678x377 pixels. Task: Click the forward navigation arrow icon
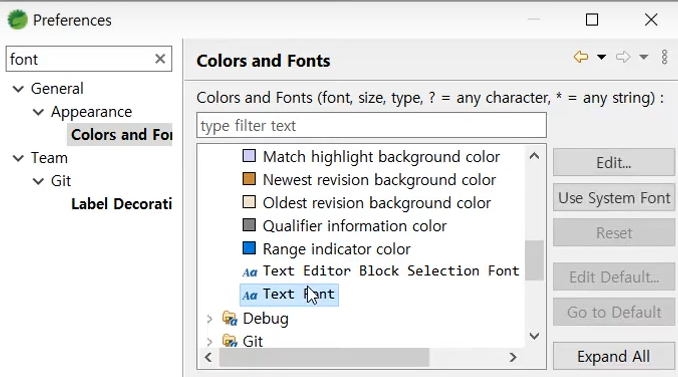tap(623, 57)
